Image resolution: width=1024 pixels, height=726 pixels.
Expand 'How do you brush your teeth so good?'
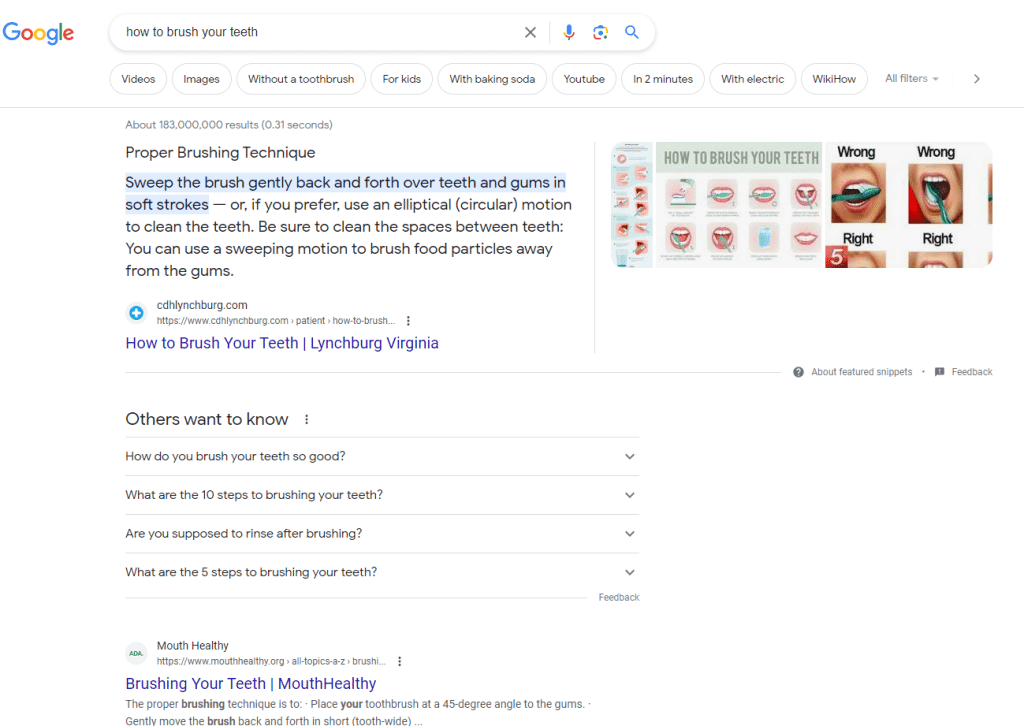coord(382,456)
